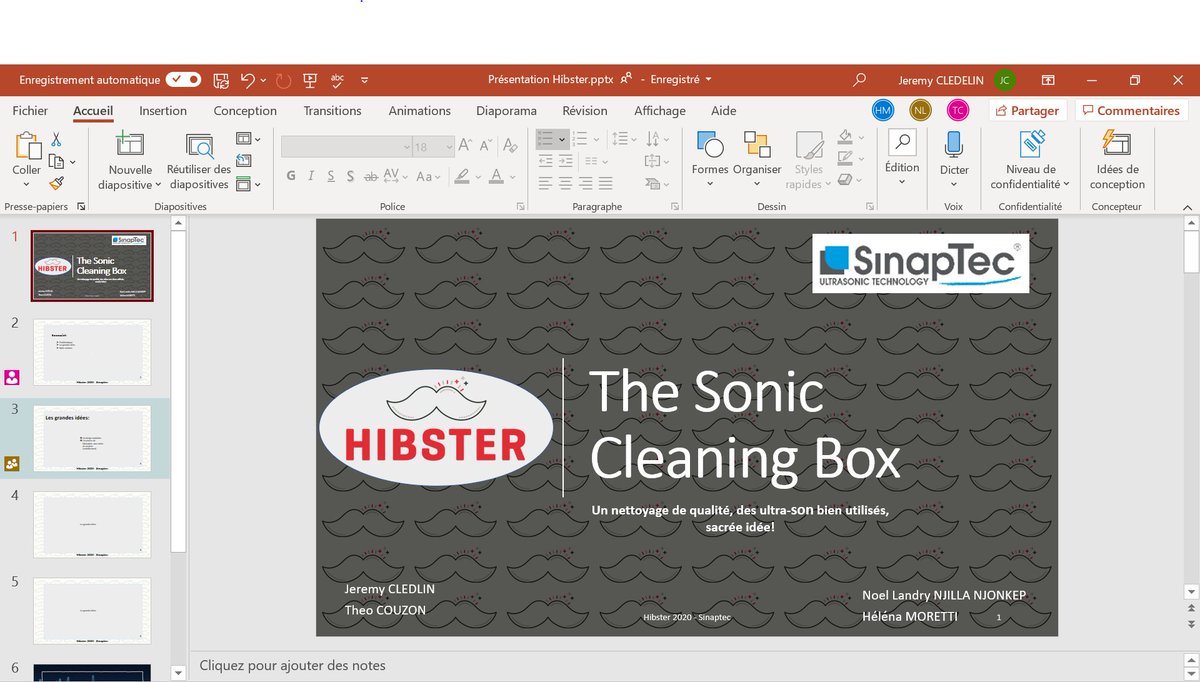Open Ribbon display options icon
The image size is (1200, 682).
(1048, 80)
